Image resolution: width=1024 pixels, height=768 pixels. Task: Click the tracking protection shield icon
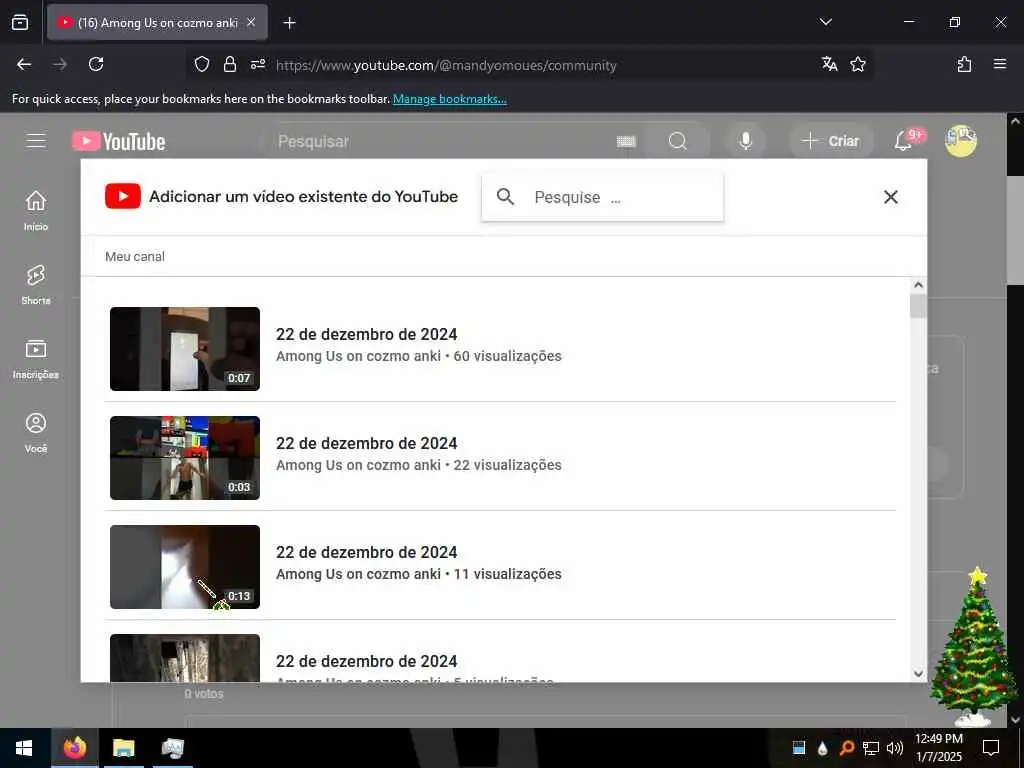click(202, 64)
